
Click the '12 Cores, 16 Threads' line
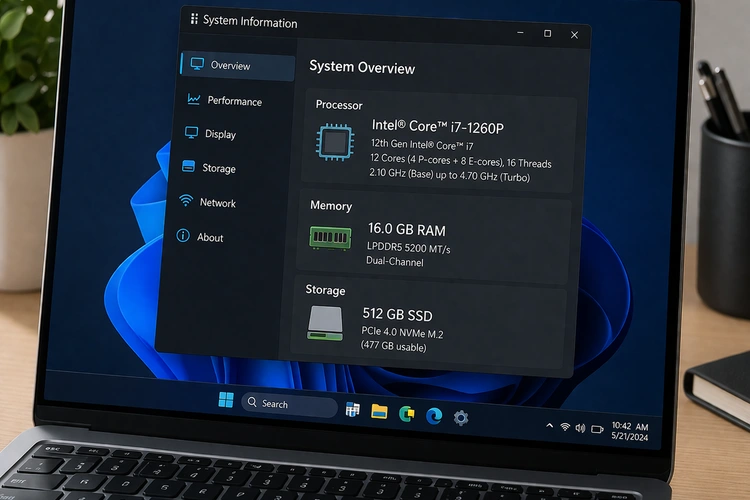[461, 160]
